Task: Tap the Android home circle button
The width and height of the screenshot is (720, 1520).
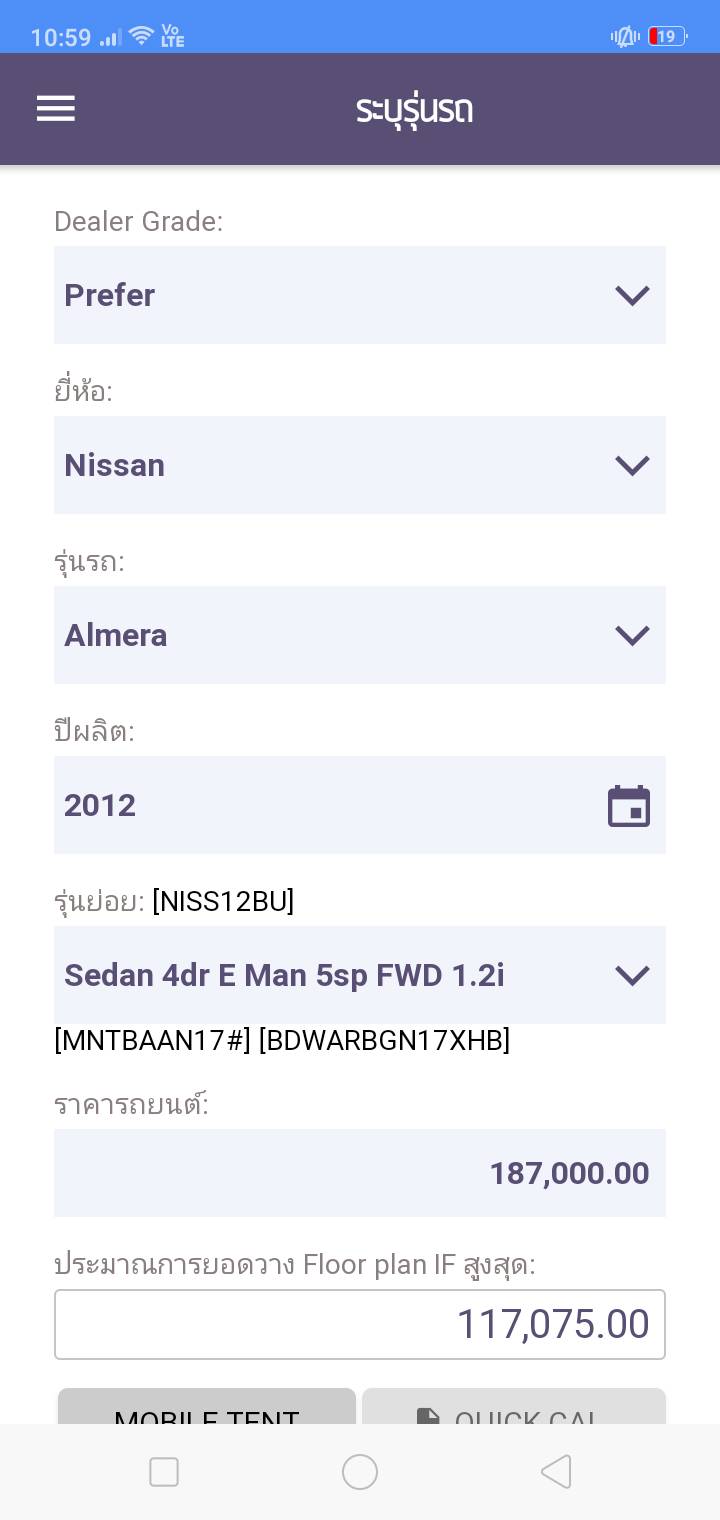Action: click(360, 1472)
